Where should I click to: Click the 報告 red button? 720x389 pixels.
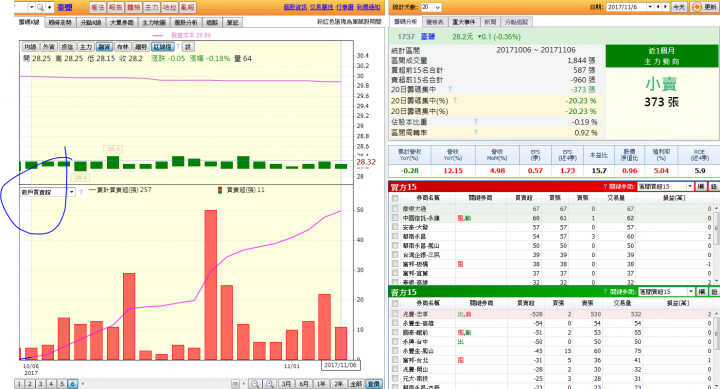(x=115, y=7)
